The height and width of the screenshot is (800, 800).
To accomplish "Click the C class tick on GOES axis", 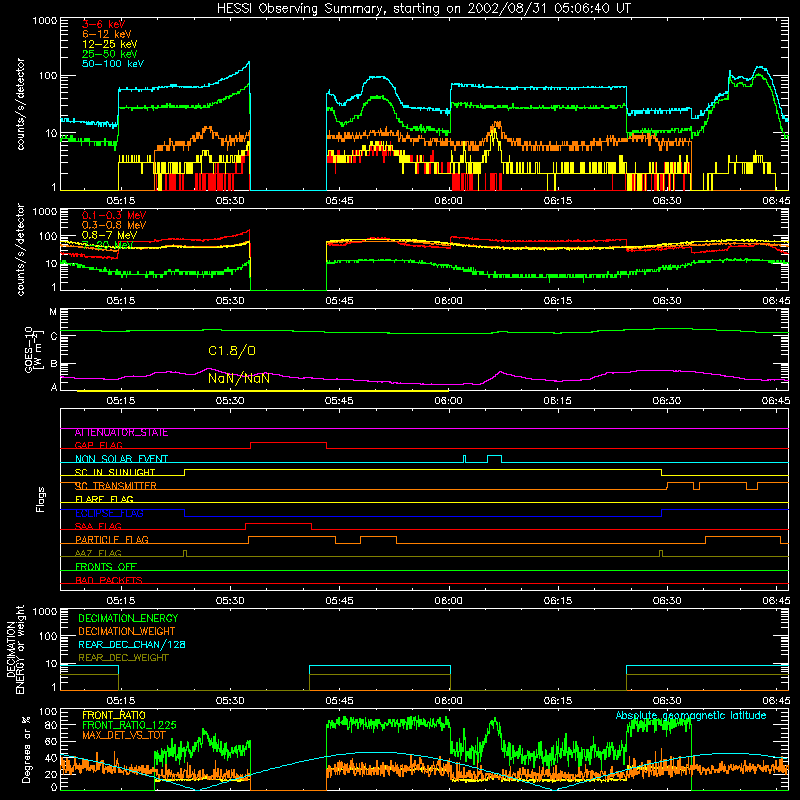I will [54, 336].
